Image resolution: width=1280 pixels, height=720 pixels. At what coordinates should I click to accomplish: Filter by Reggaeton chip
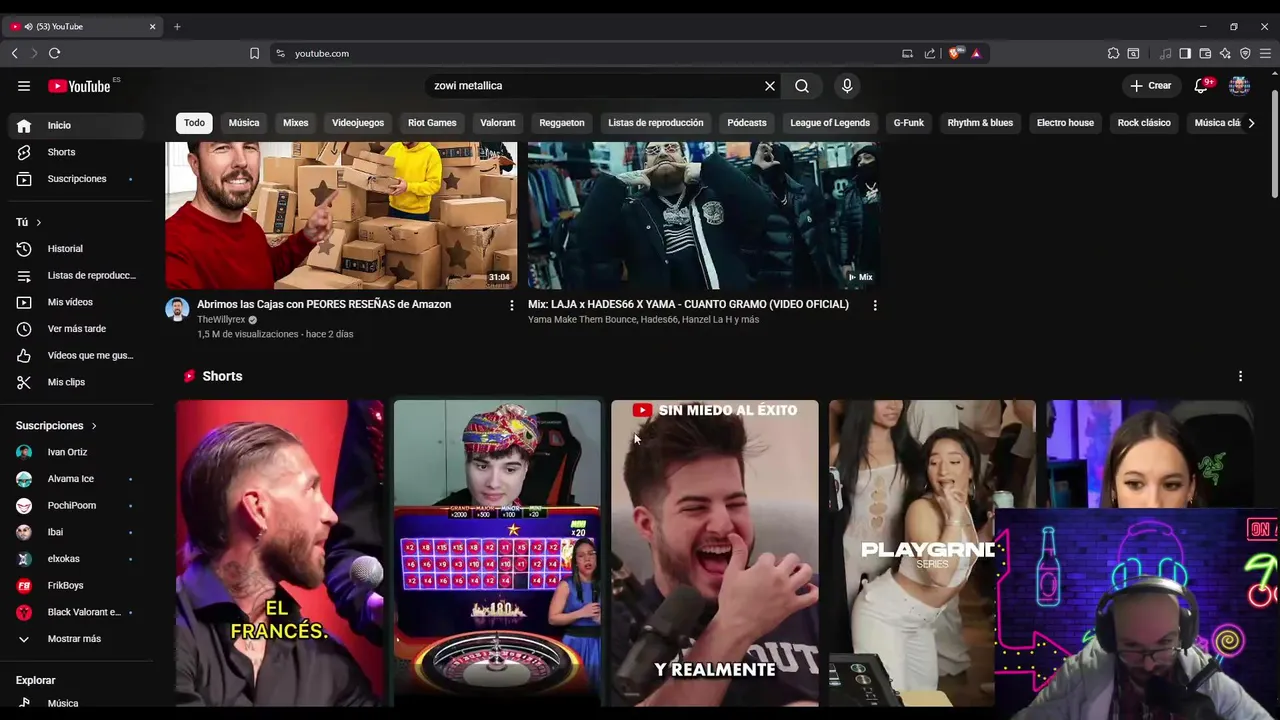coord(562,123)
